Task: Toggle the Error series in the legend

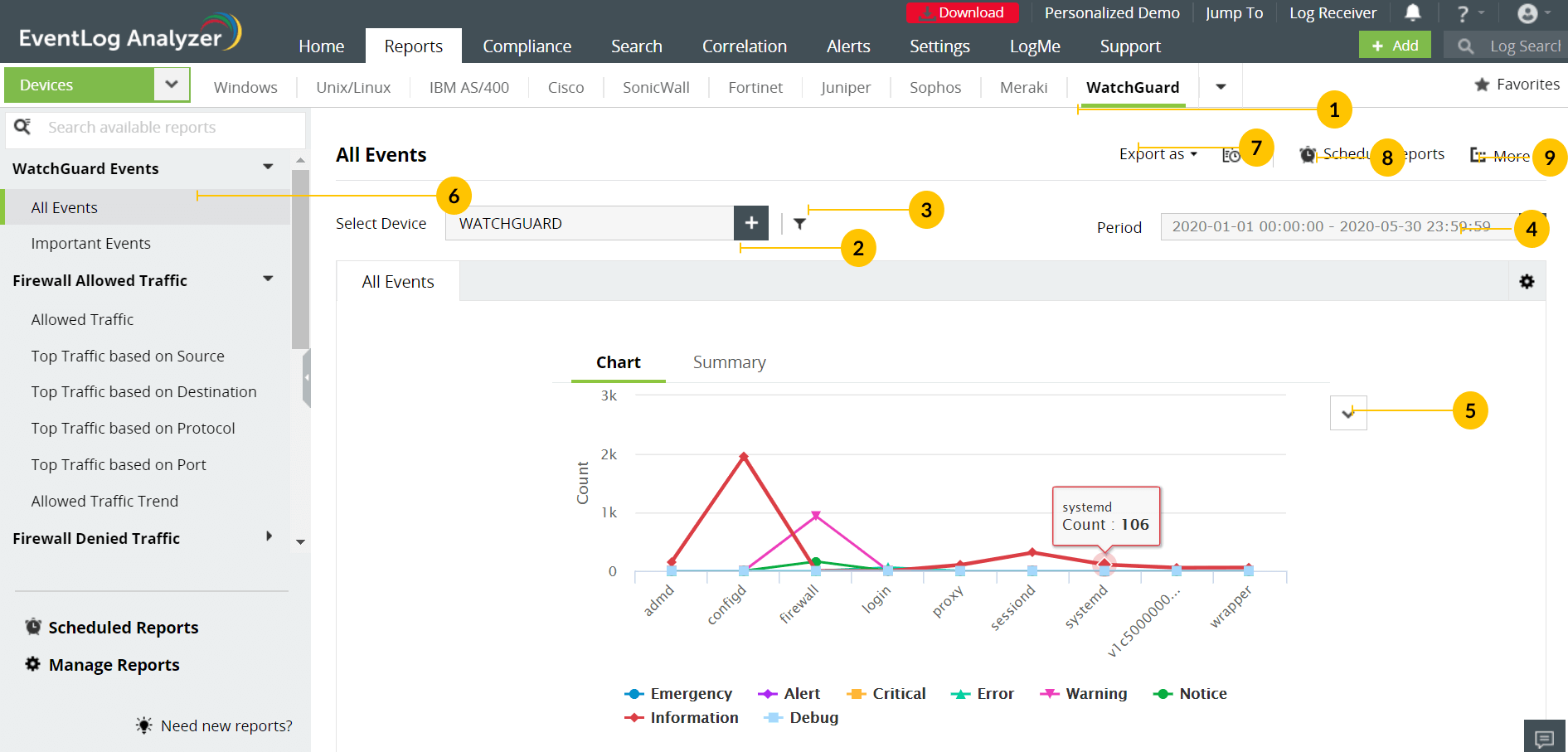Action: point(982,694)
